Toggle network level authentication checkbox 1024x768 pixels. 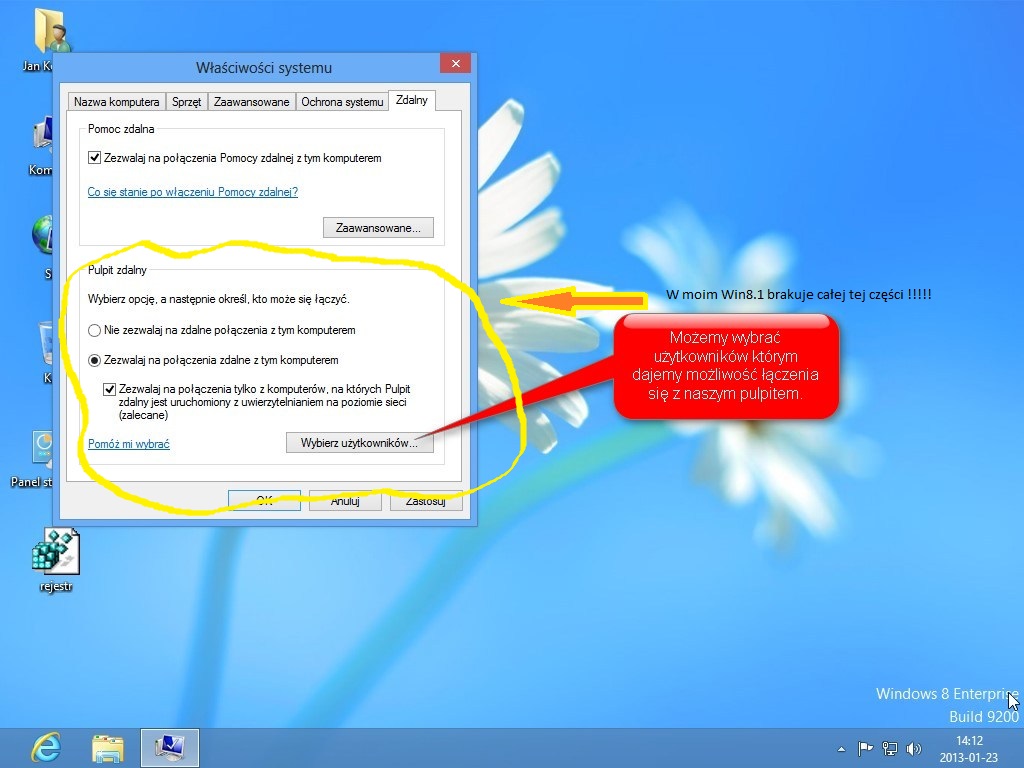[109, 389]
